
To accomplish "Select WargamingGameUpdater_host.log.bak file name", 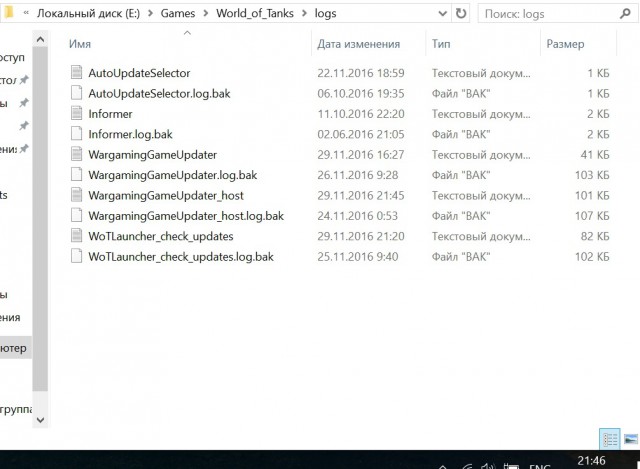I will pos(186,216).
